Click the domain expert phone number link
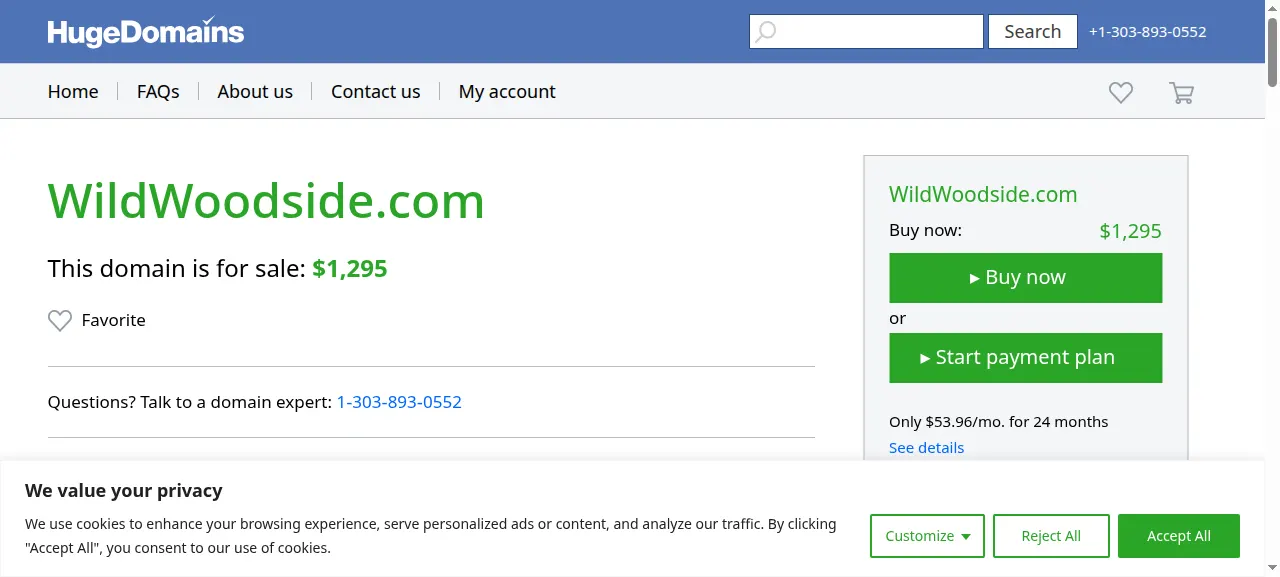The width and height of the screenshot is (1280, 577). point(399,402)
